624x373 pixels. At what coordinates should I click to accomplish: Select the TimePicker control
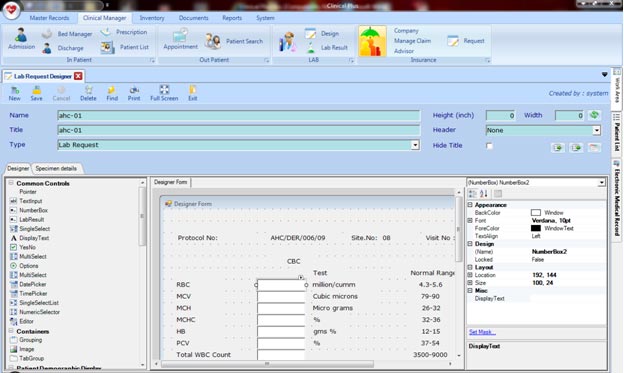[x=28, y=293]
